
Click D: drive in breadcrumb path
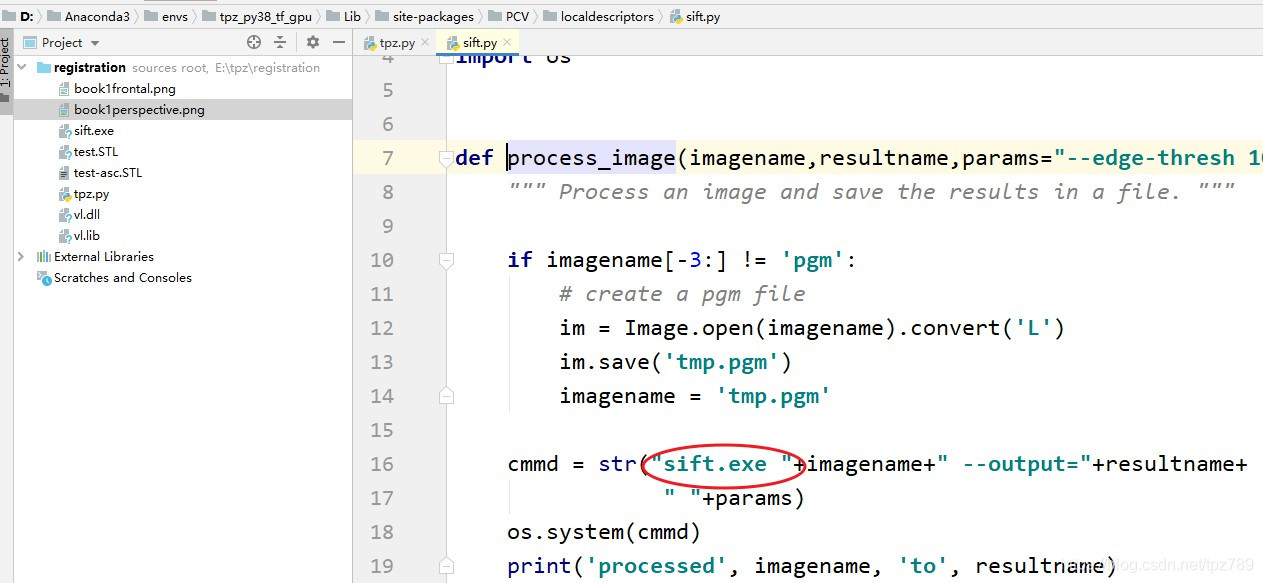point(19,17)
